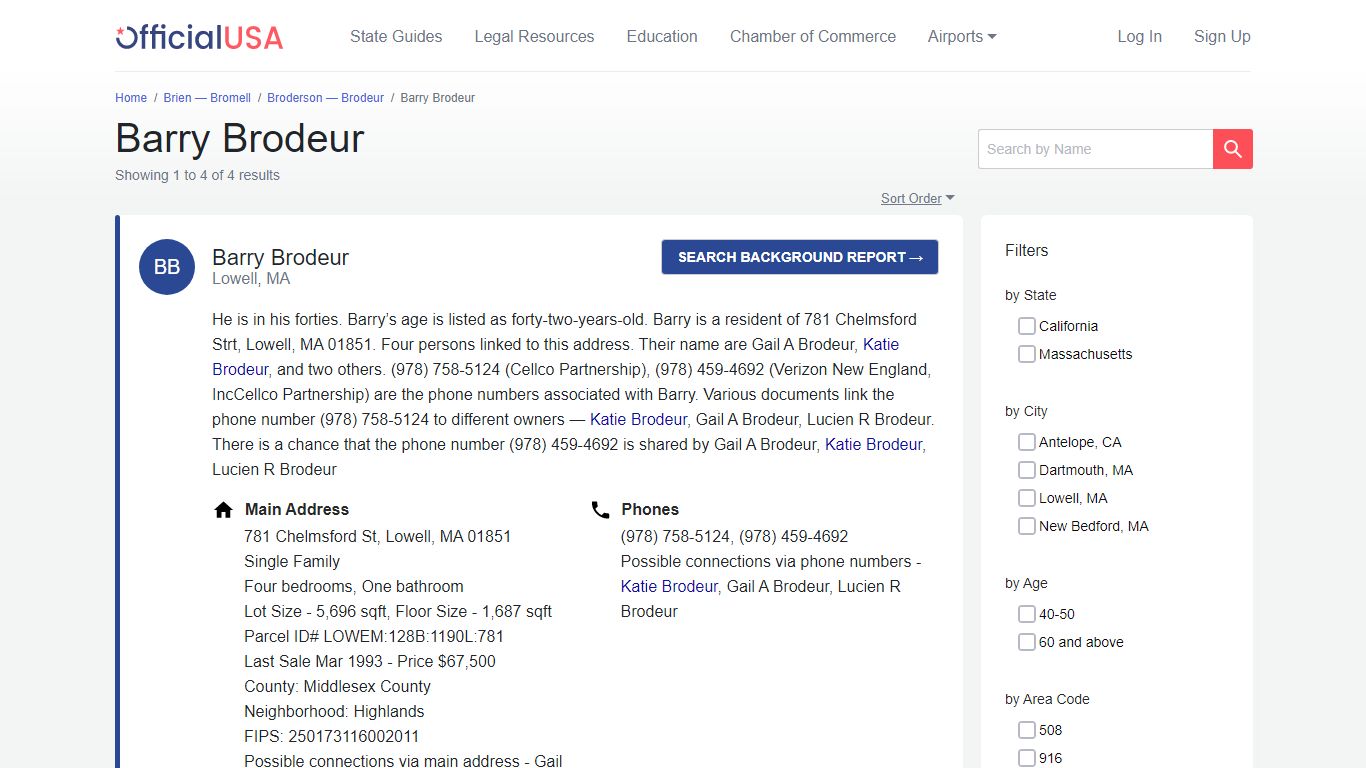Viewport: 1366px width, 768px height.
Task: Enable the Lowell, MA city filter
Action: [1026, 498]
